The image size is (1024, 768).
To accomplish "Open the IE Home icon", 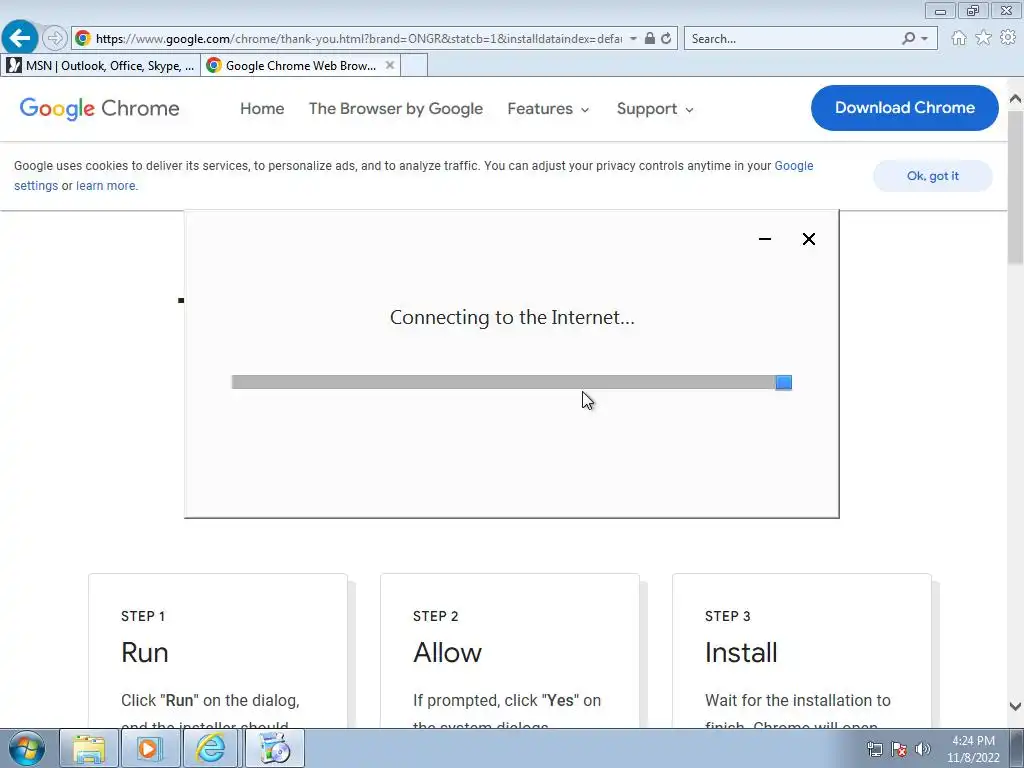I will point(959,38).
